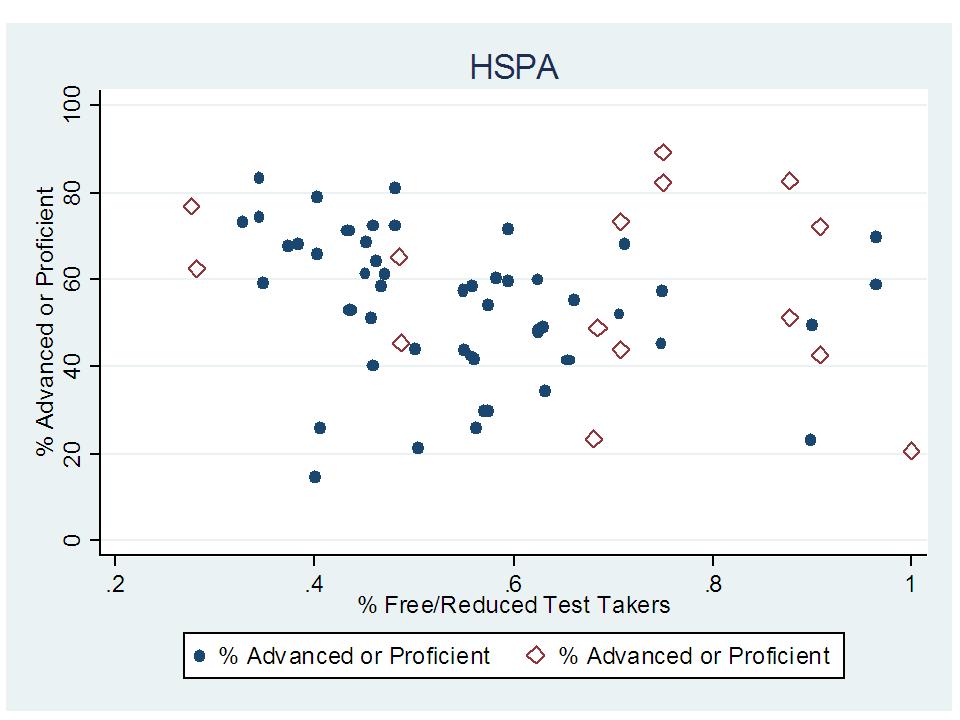The width and height of the screenshot is (960, 720).
Task: Click the HSPA chart title
Action: [x=514, y=68]
